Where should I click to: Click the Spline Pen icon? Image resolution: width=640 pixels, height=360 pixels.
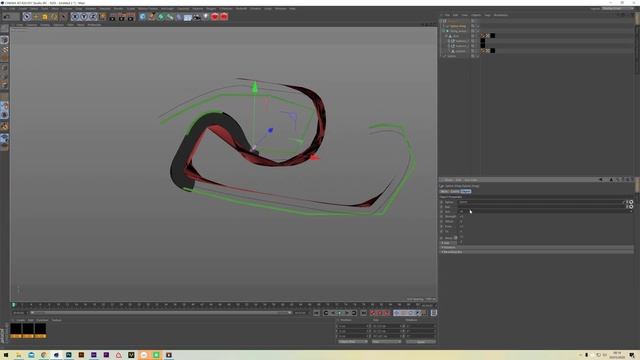(152, 17)
